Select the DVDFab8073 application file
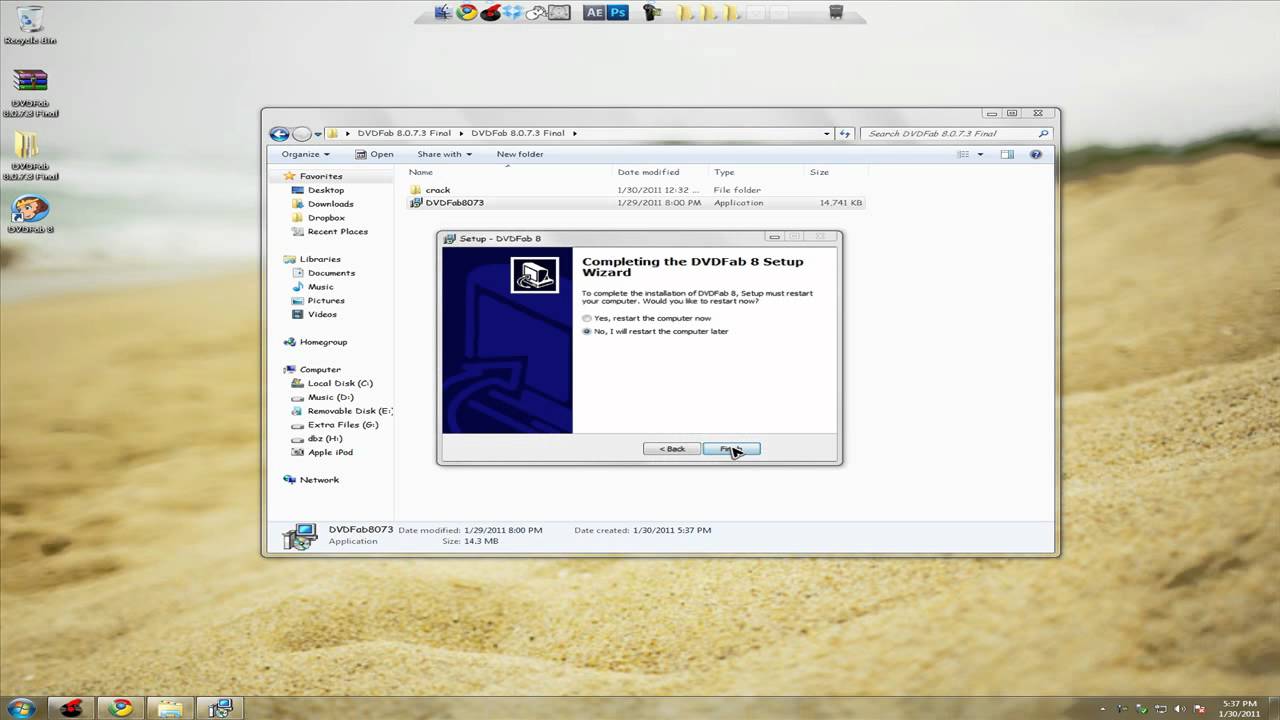The width and height of the screenshot is (1280, 720). pos(637,202)
